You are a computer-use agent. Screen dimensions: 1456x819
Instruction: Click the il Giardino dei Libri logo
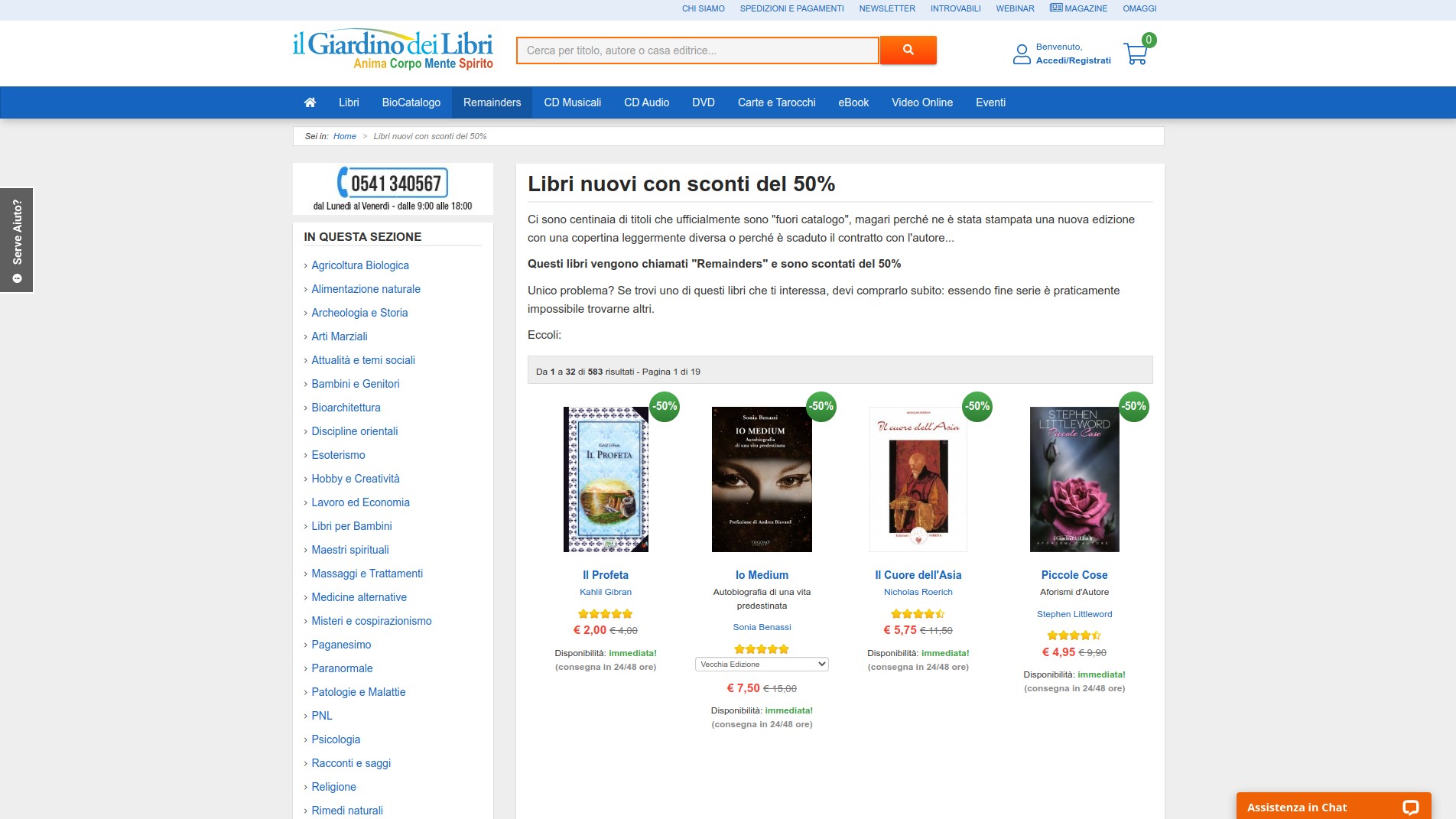392,50
